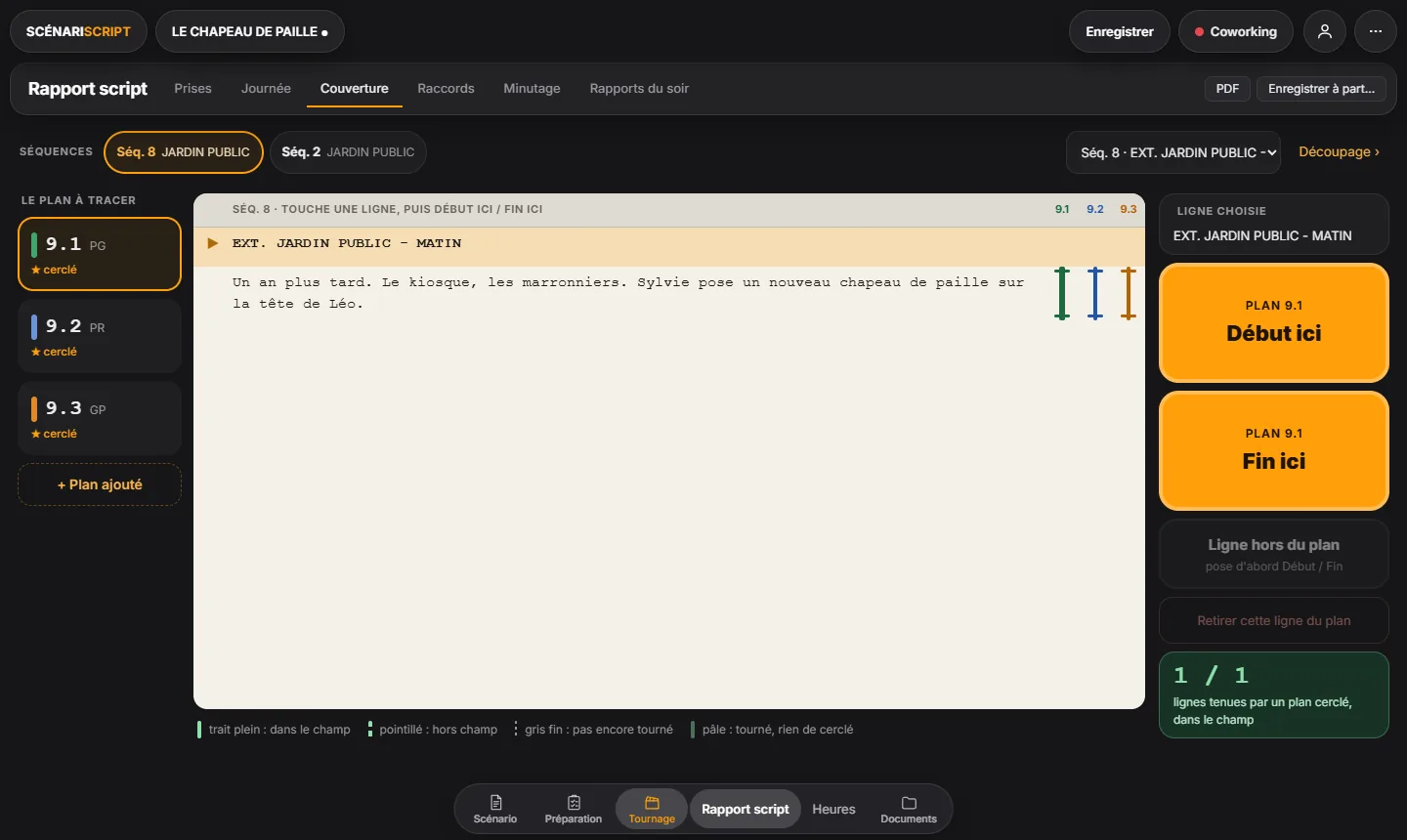The width and height of the screenshot is (1407, 840).
Task: Click the Enregistrer button in header
Action: 1120,31
